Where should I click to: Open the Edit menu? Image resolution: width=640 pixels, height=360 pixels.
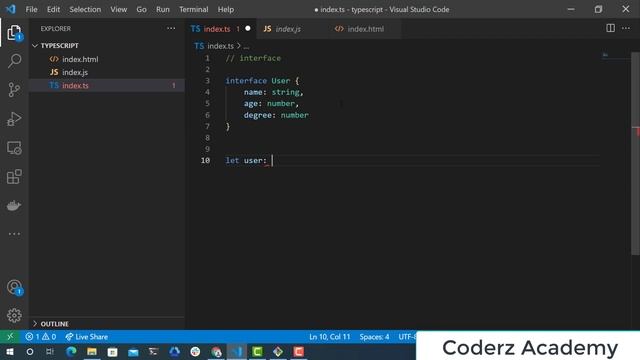[x=53, y=9]
